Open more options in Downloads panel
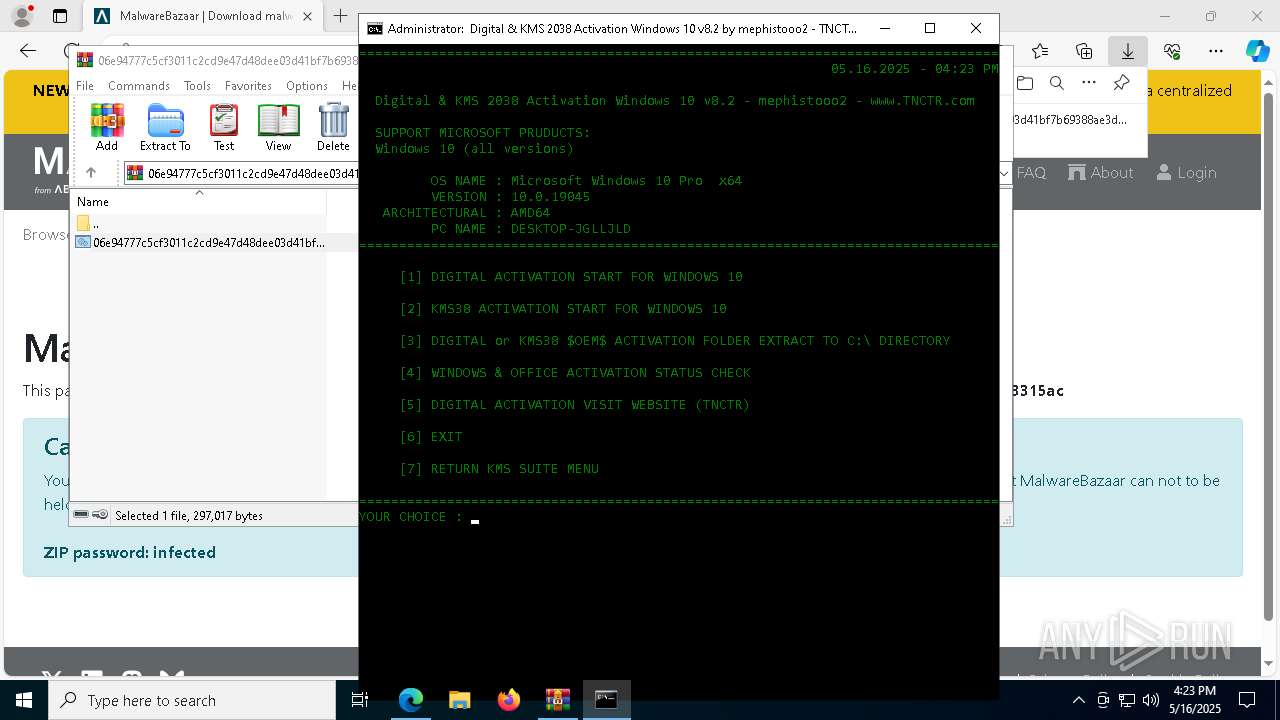 pyautogui.click(x=1089, y=83)
